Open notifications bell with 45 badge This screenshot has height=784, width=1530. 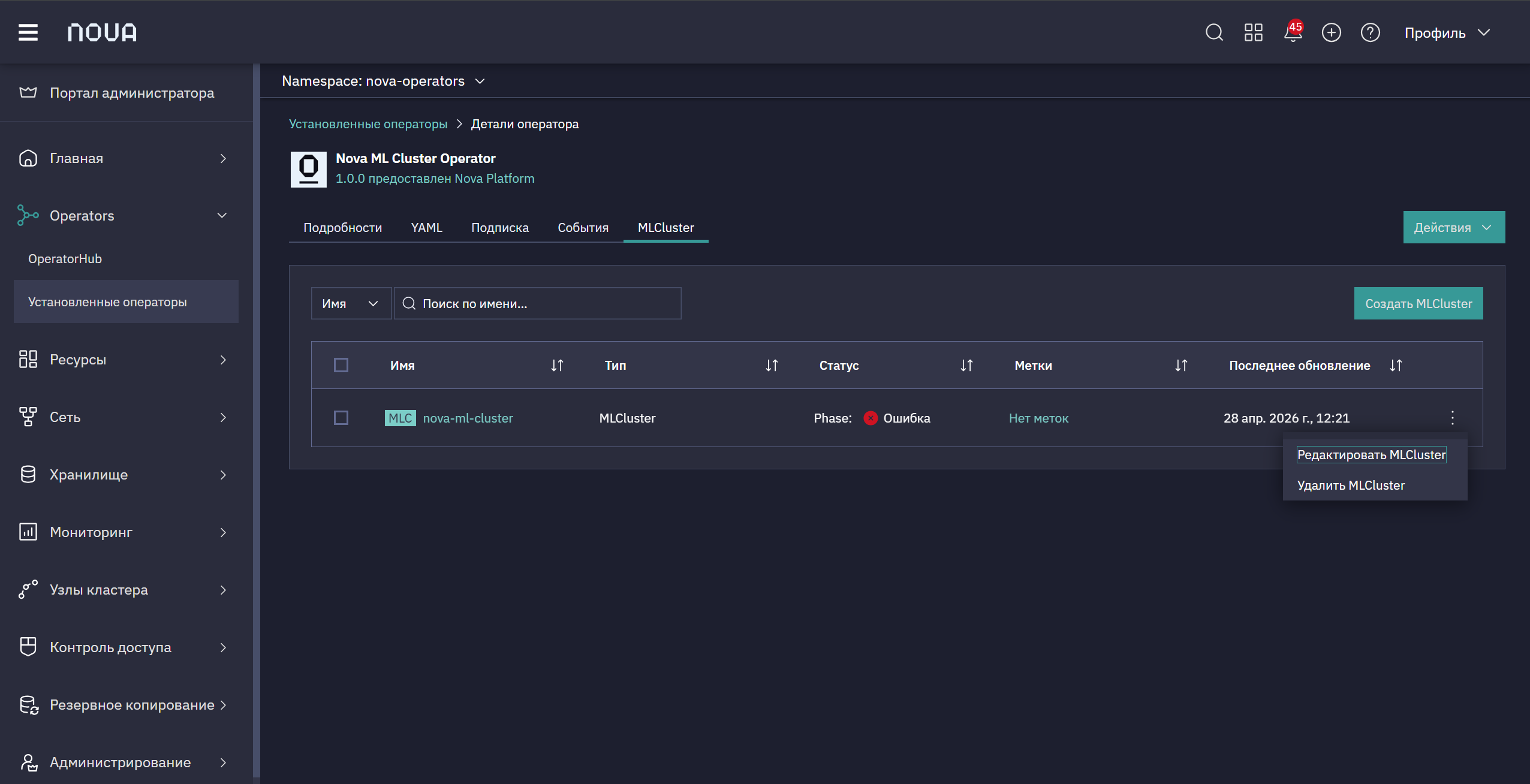1293,32
